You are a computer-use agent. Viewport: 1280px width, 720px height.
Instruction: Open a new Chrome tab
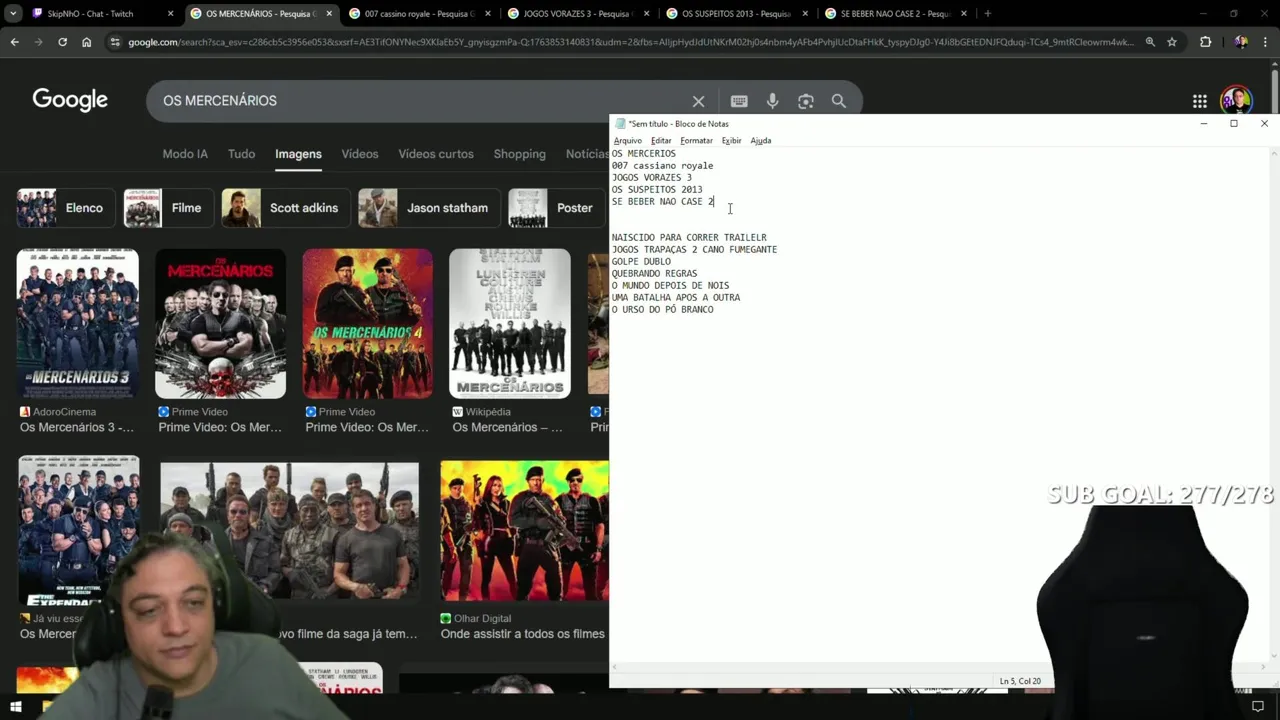coord(987,14)
